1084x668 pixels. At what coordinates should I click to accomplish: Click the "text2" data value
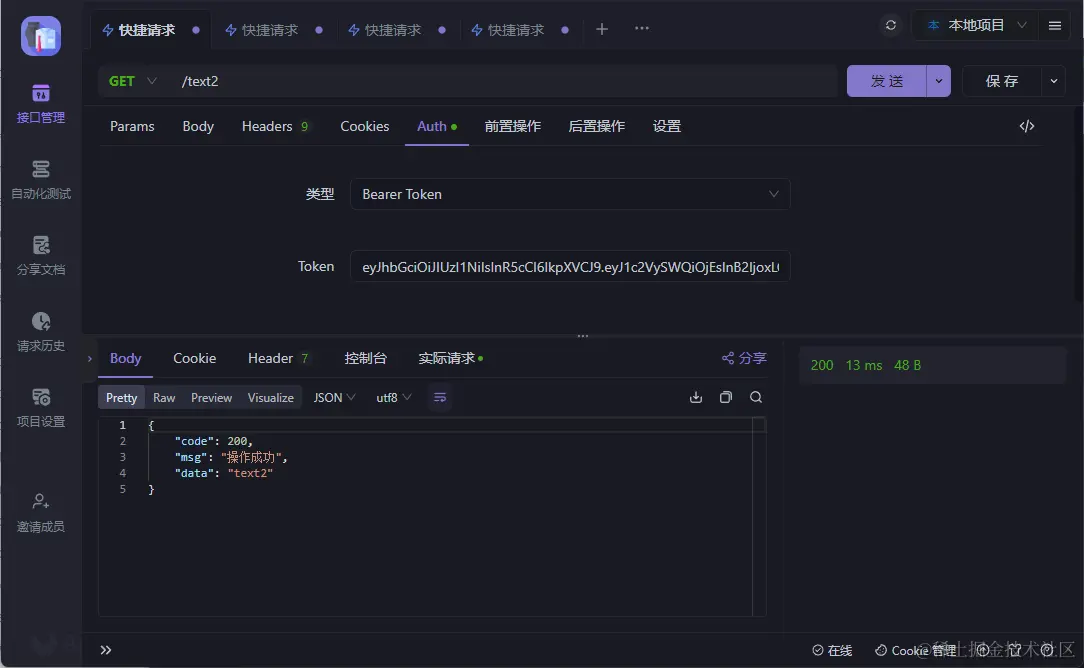coord(250,473)
